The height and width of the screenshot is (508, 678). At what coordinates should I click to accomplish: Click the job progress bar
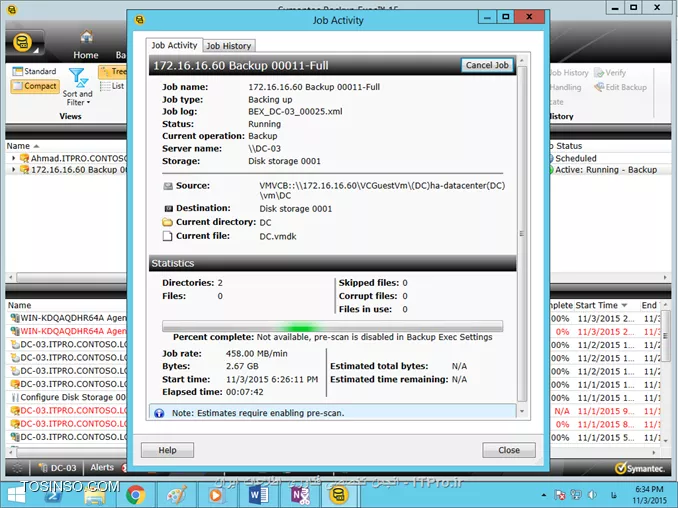pos(332,326)
